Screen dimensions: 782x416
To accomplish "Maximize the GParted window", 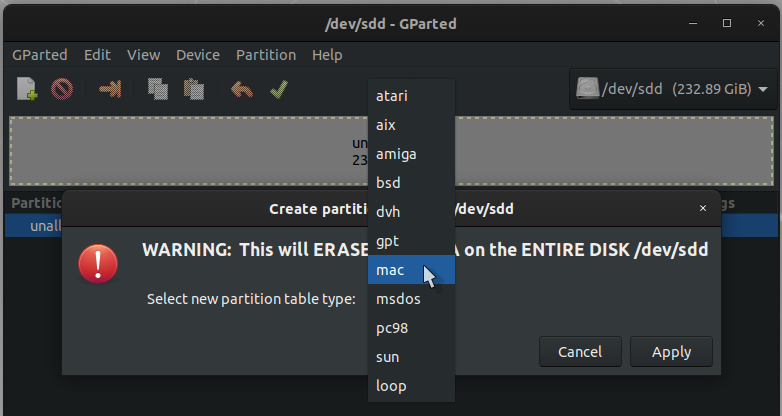I will click(x=727, y=23).
